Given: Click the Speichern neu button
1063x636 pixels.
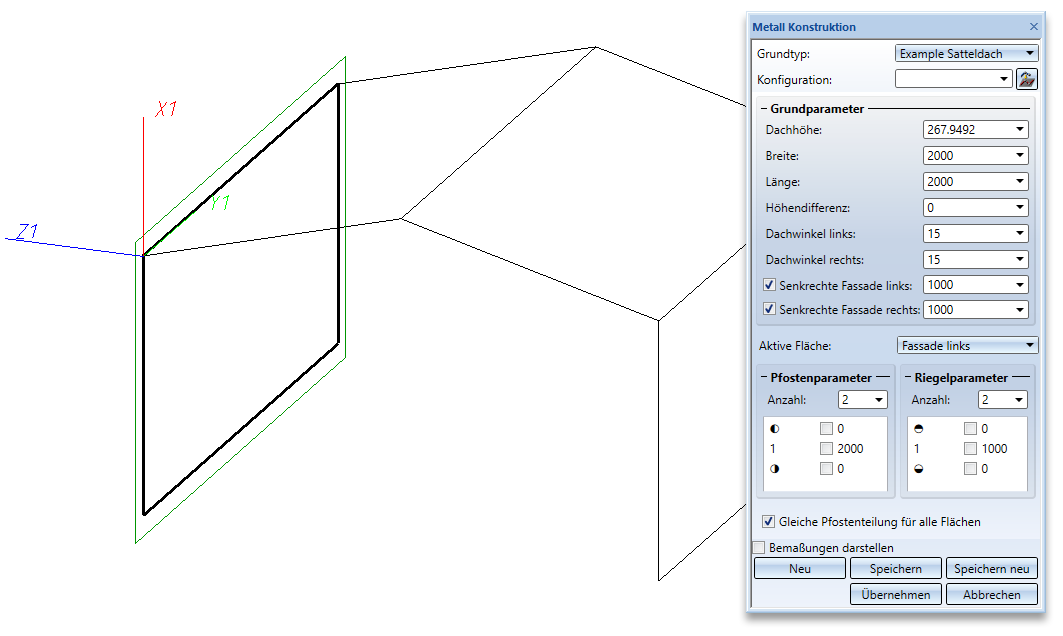Looking at the screenshot, I should (x=991, y=568).
